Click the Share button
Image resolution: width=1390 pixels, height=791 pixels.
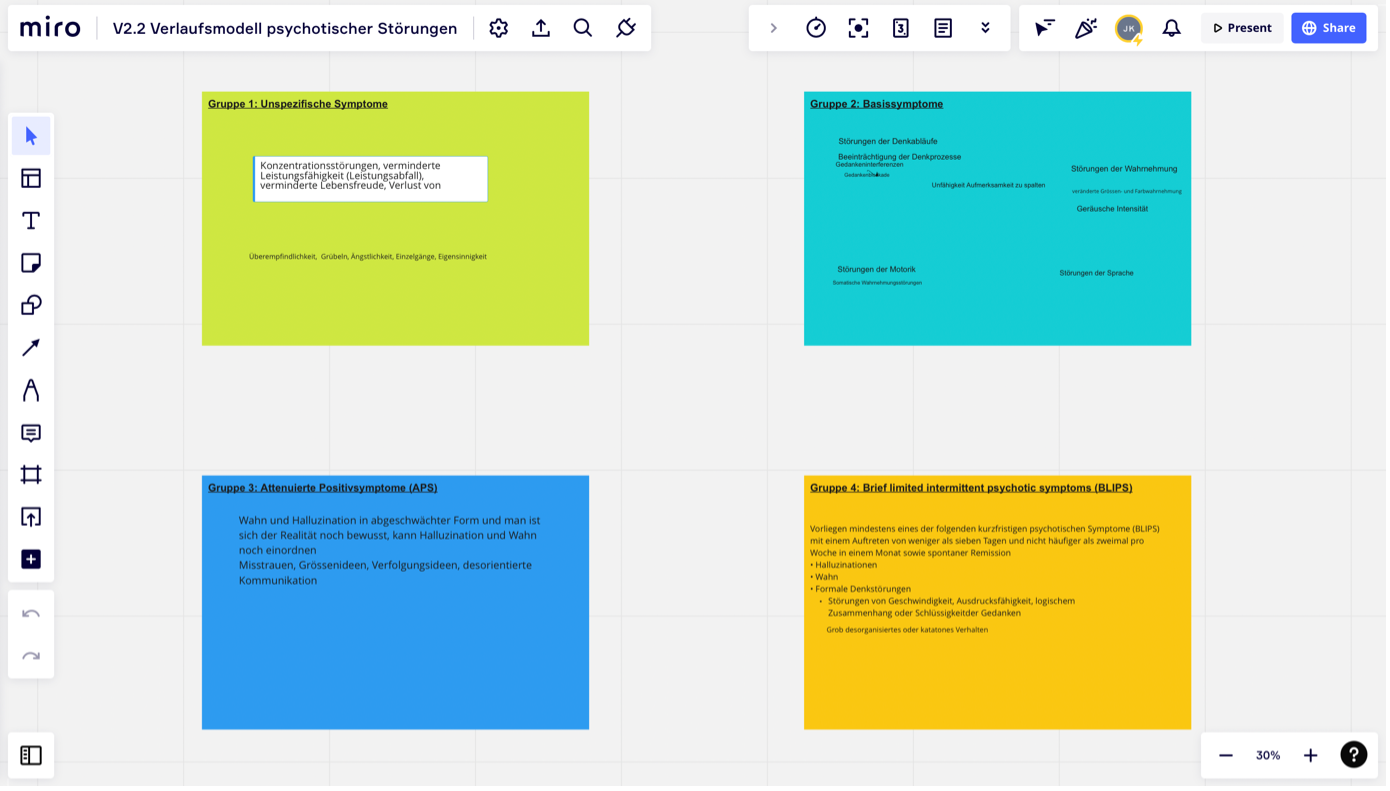[x=1328, y=28]
